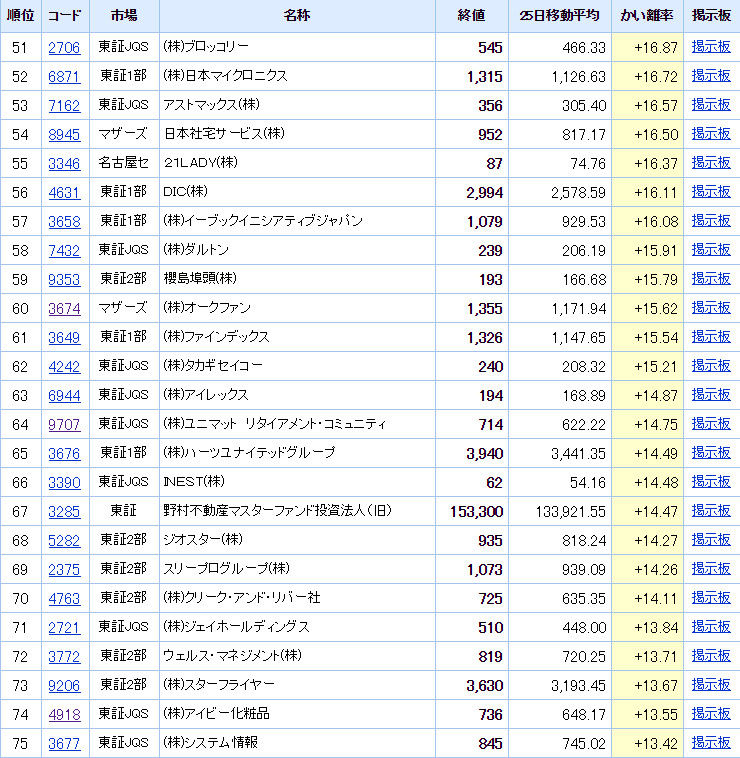Image resolution: width=740 pixels, height=758 pixels.
Task: Open stock code link 3676
Action: [64, 453]
